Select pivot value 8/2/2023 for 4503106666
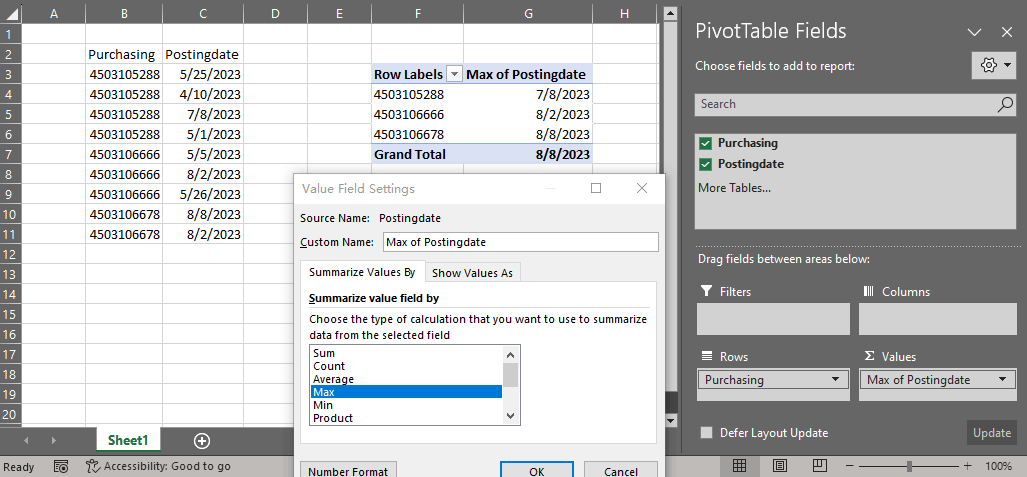The height and width of the screenshot is (477, 1027). [x=528, y=115]
